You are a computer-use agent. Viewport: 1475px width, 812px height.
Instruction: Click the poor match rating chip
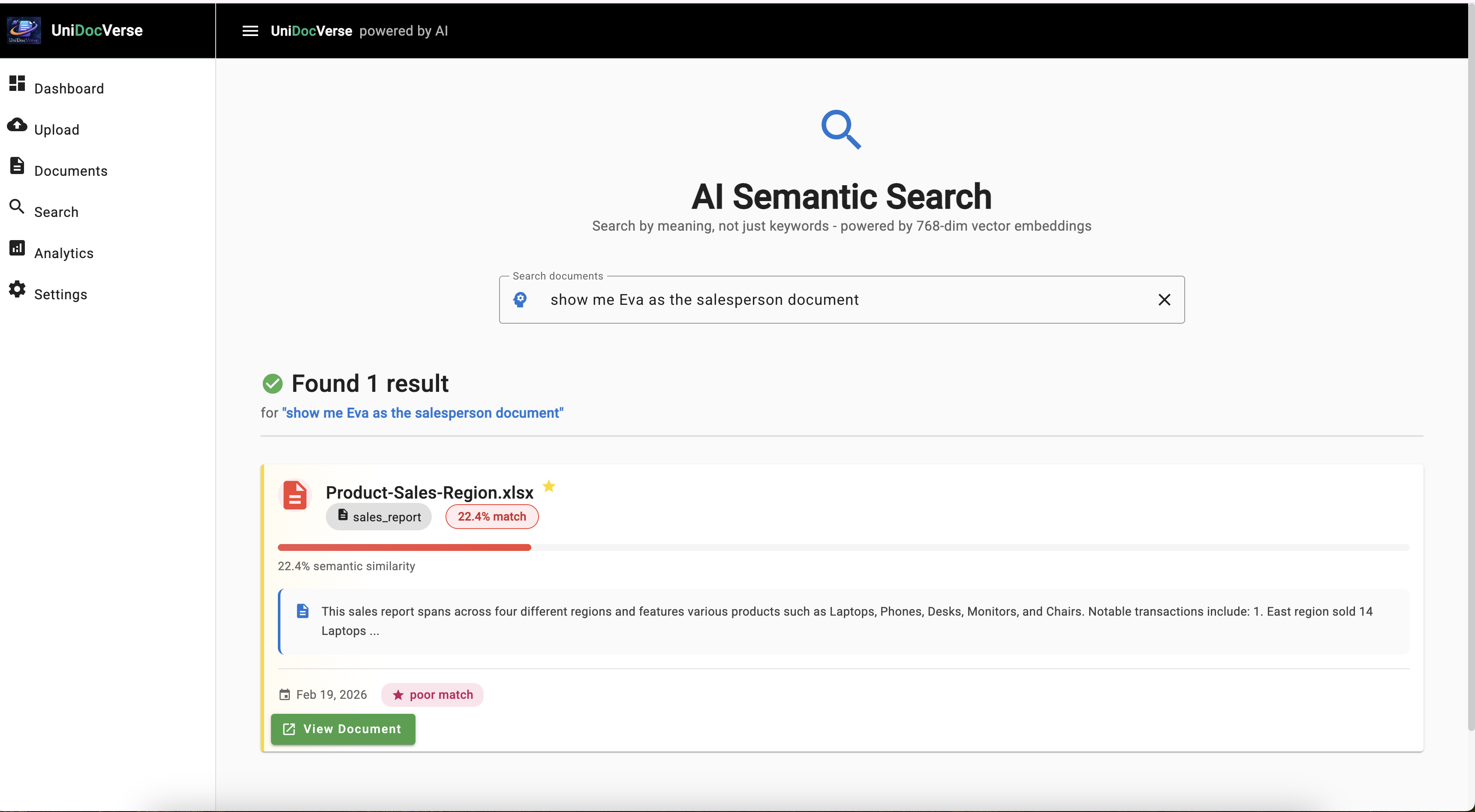point(432,695)
